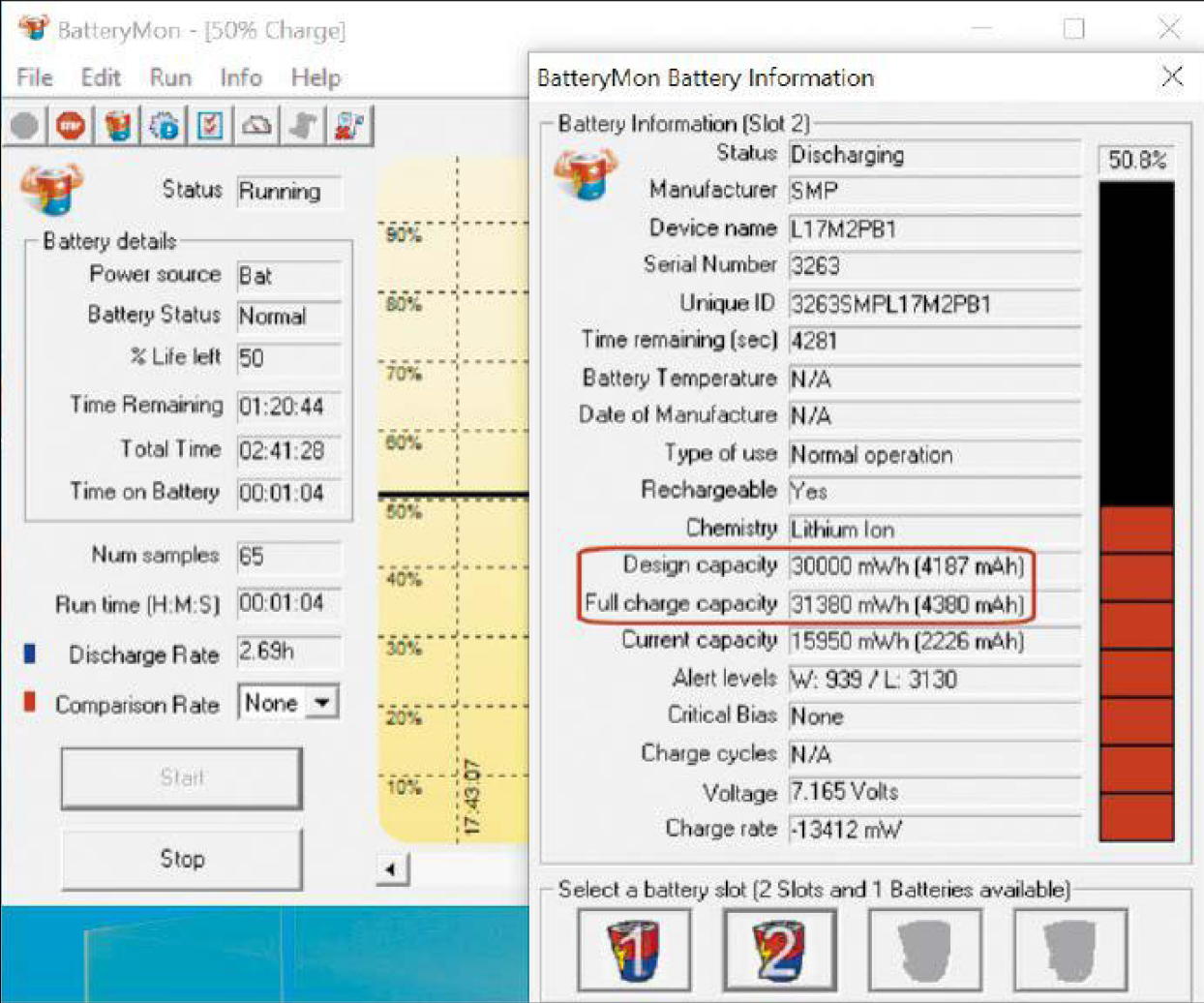Viewport: 1204px width, 1003px height.
Task: Click the battery mascot in Battery Information dialog
Action: tap(584, 172)
